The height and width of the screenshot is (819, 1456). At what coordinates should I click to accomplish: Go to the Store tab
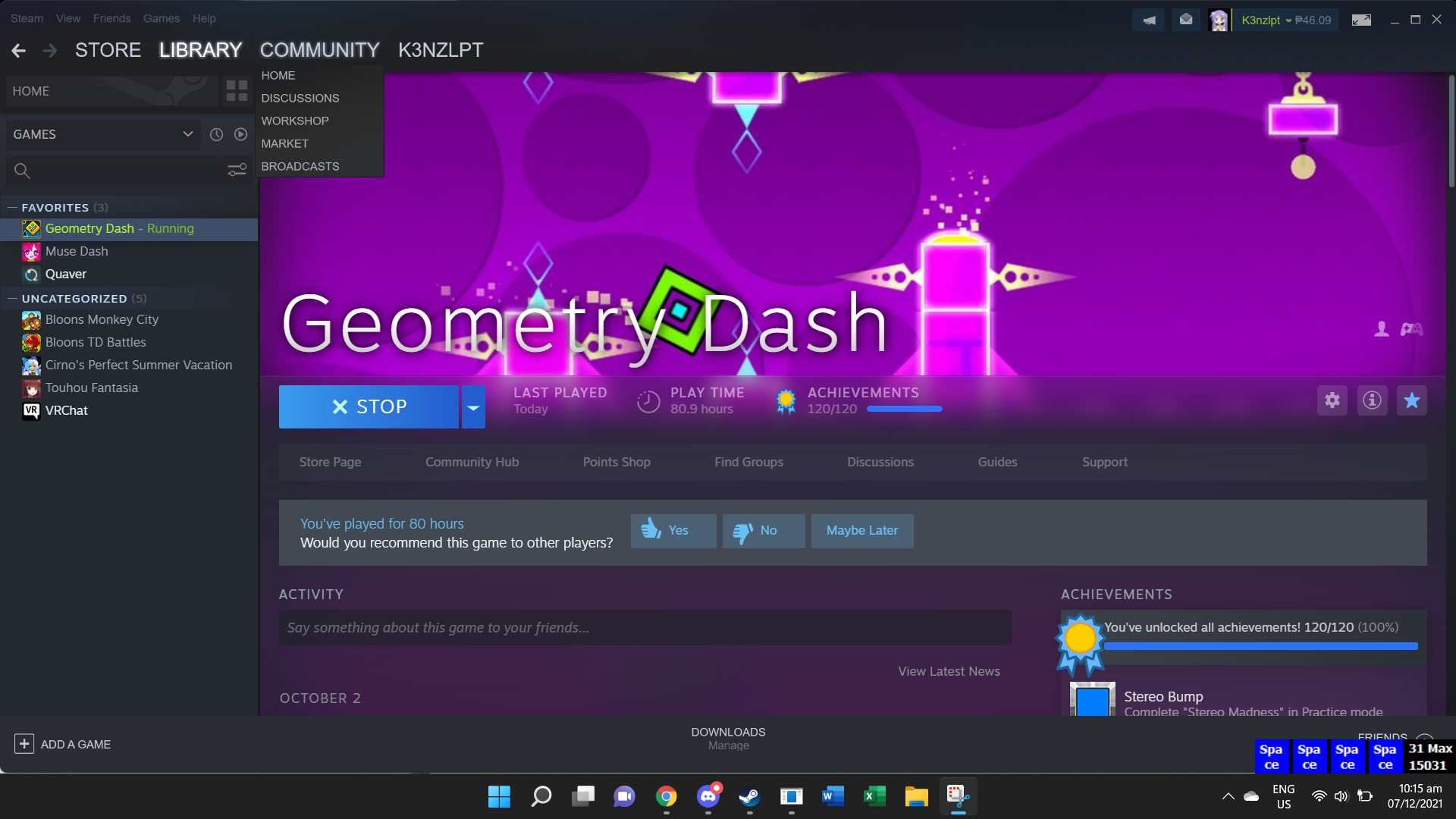[108, 50]
